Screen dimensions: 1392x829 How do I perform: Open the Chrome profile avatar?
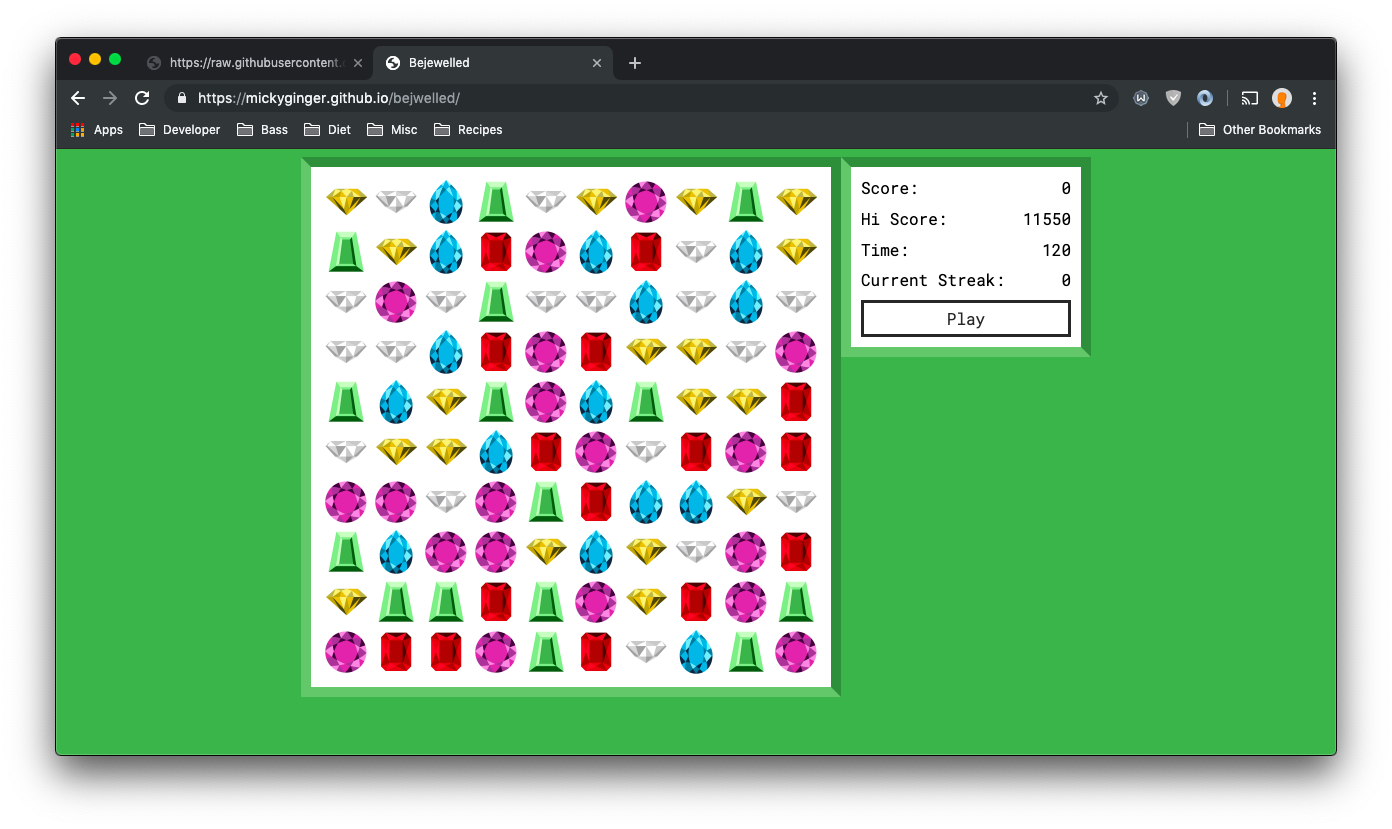1282,98
